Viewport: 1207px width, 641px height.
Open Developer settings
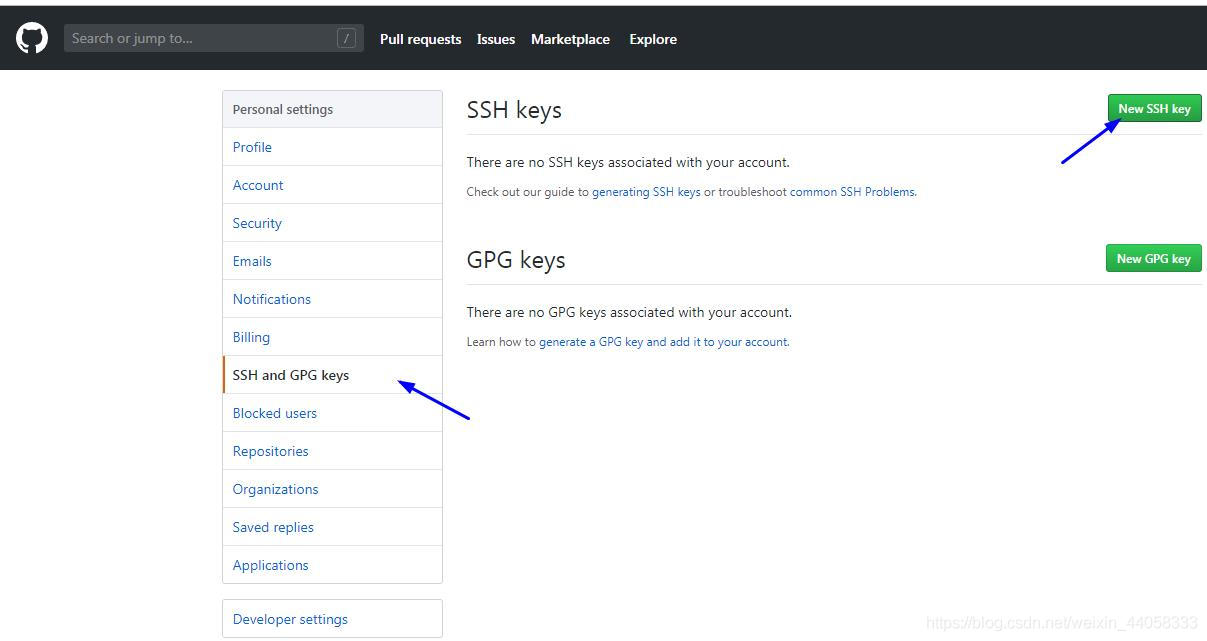pyautogui.click(x=289, y=619)
